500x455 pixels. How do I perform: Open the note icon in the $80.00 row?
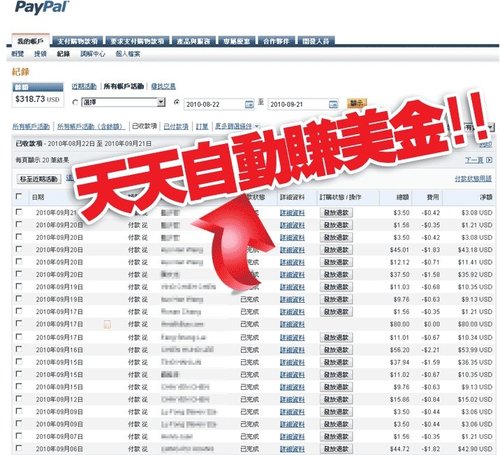point(107,324)
